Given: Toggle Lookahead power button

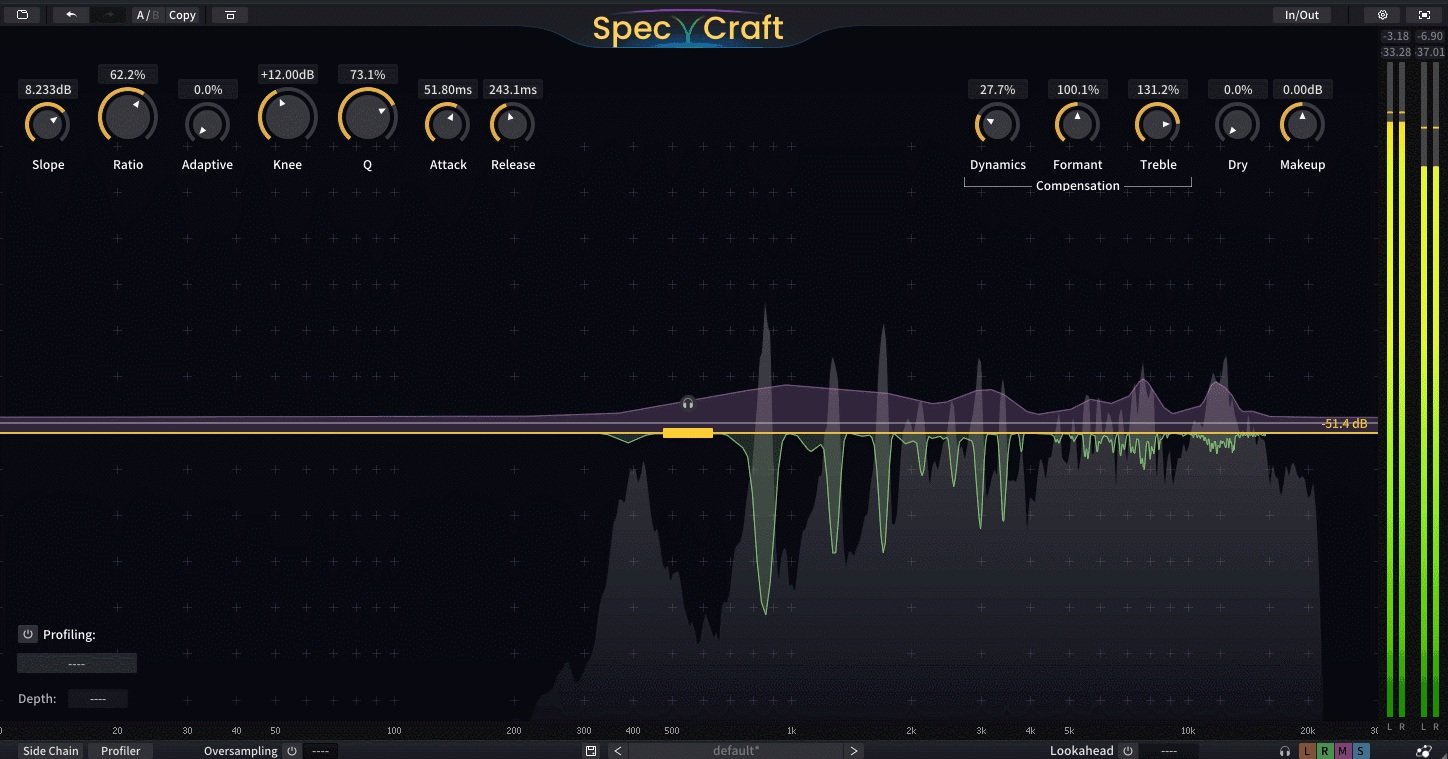Looking at the screenshot, I should click(1128, 751).
